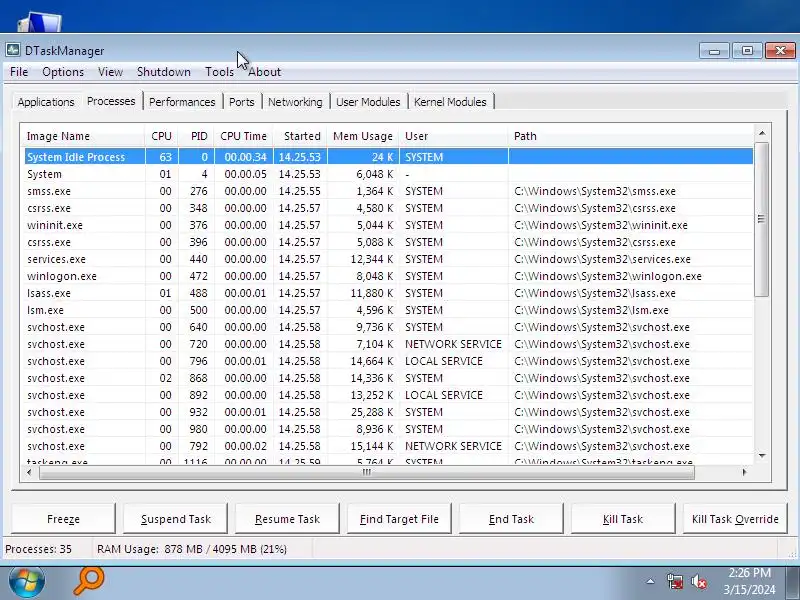Click the Resume Task button
This screenshot has width=800, height=600.
[287, 519]
